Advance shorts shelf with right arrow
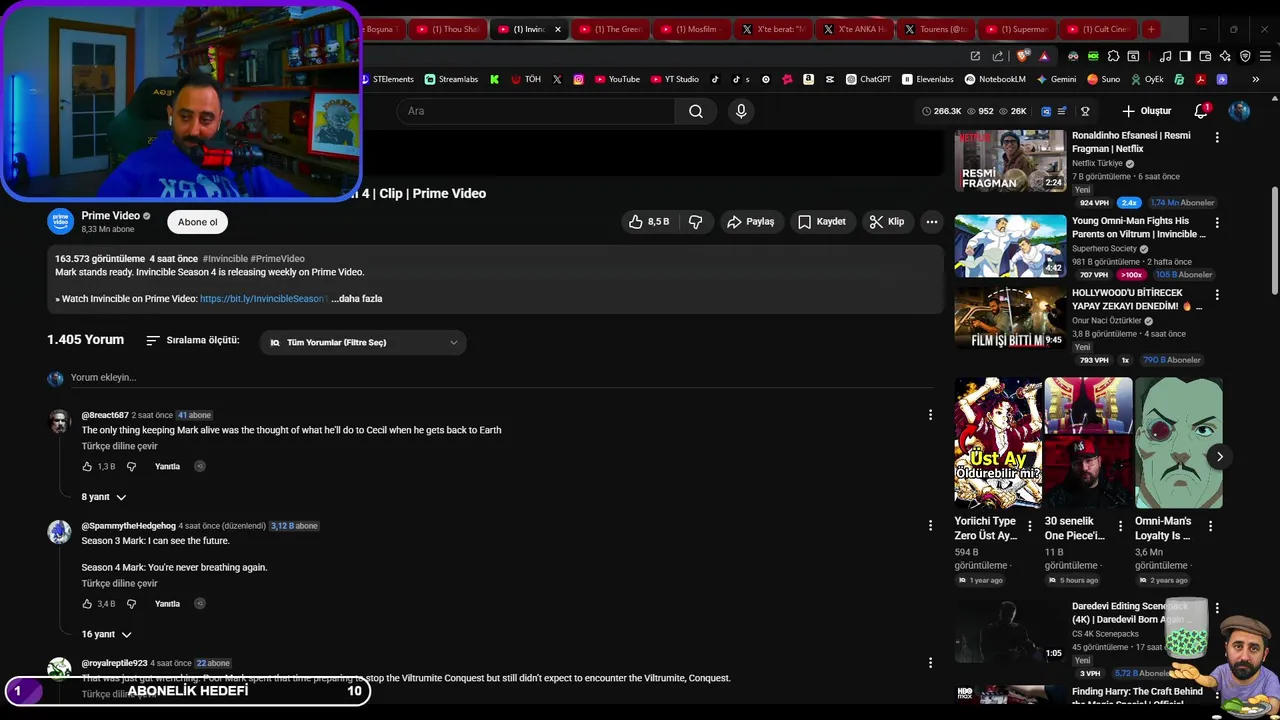 coord(1219,457)
